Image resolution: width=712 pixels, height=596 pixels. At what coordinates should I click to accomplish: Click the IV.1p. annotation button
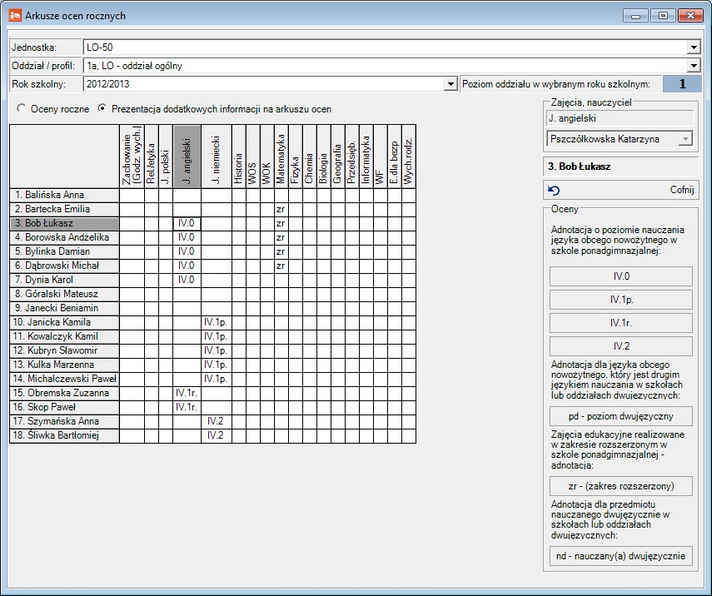coord(621,300)
